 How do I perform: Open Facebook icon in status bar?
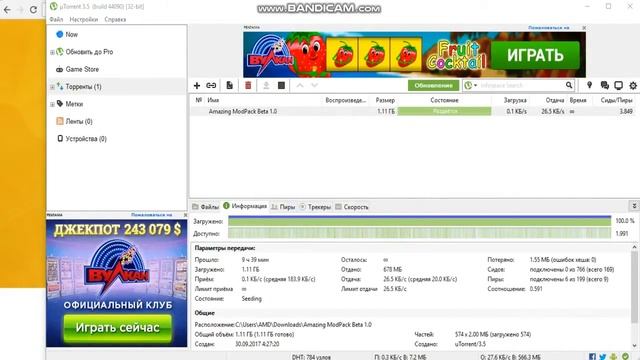592,356
